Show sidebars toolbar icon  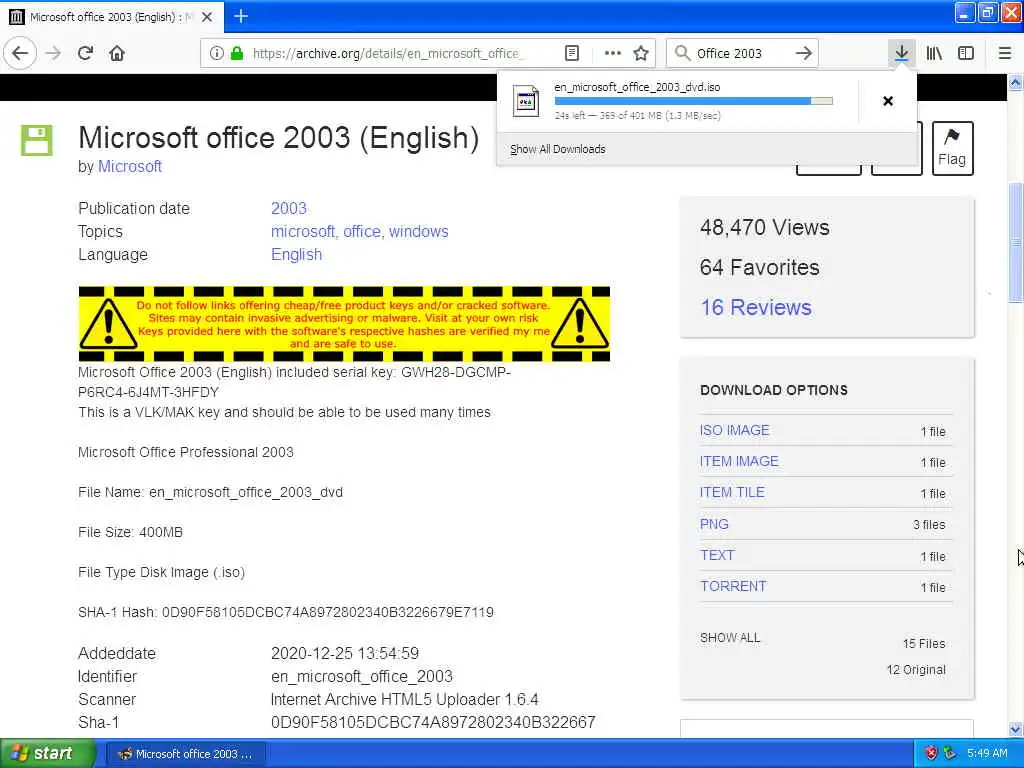(x=966, y=54)
